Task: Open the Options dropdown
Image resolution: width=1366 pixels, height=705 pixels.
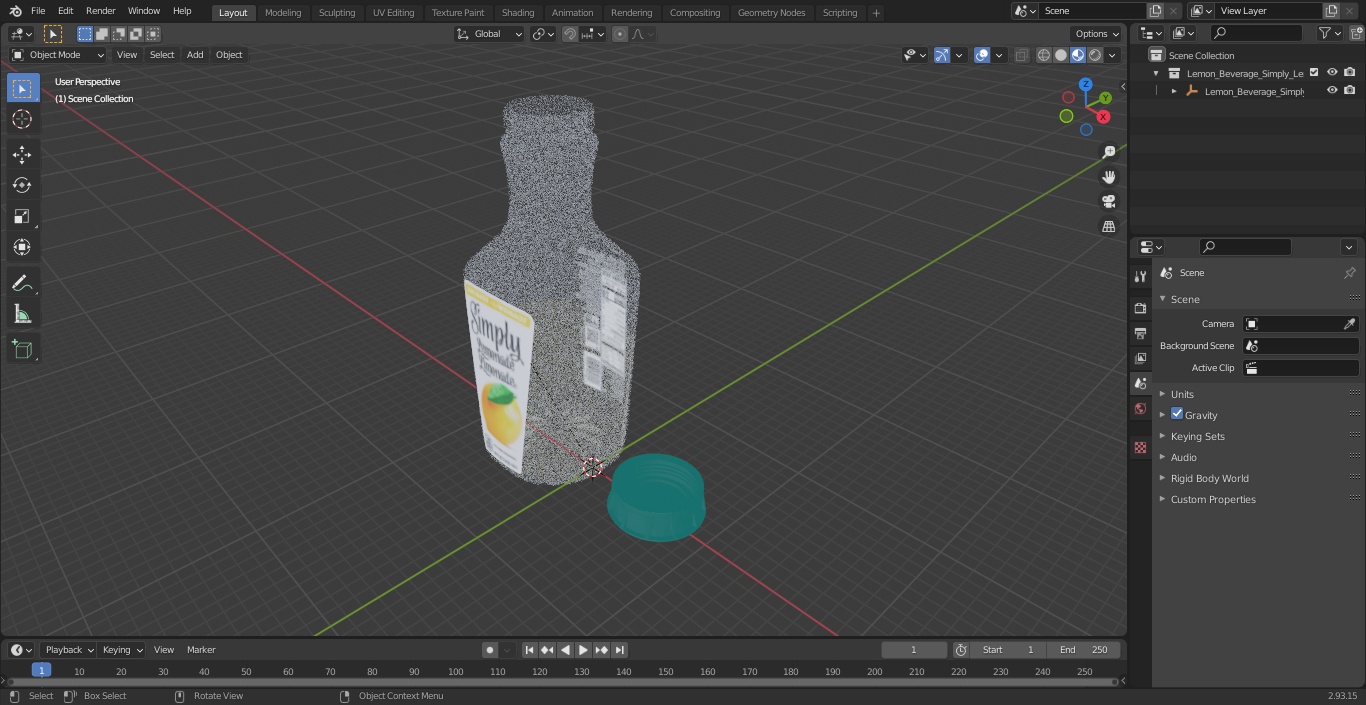Action: (x=1097, y=34)
